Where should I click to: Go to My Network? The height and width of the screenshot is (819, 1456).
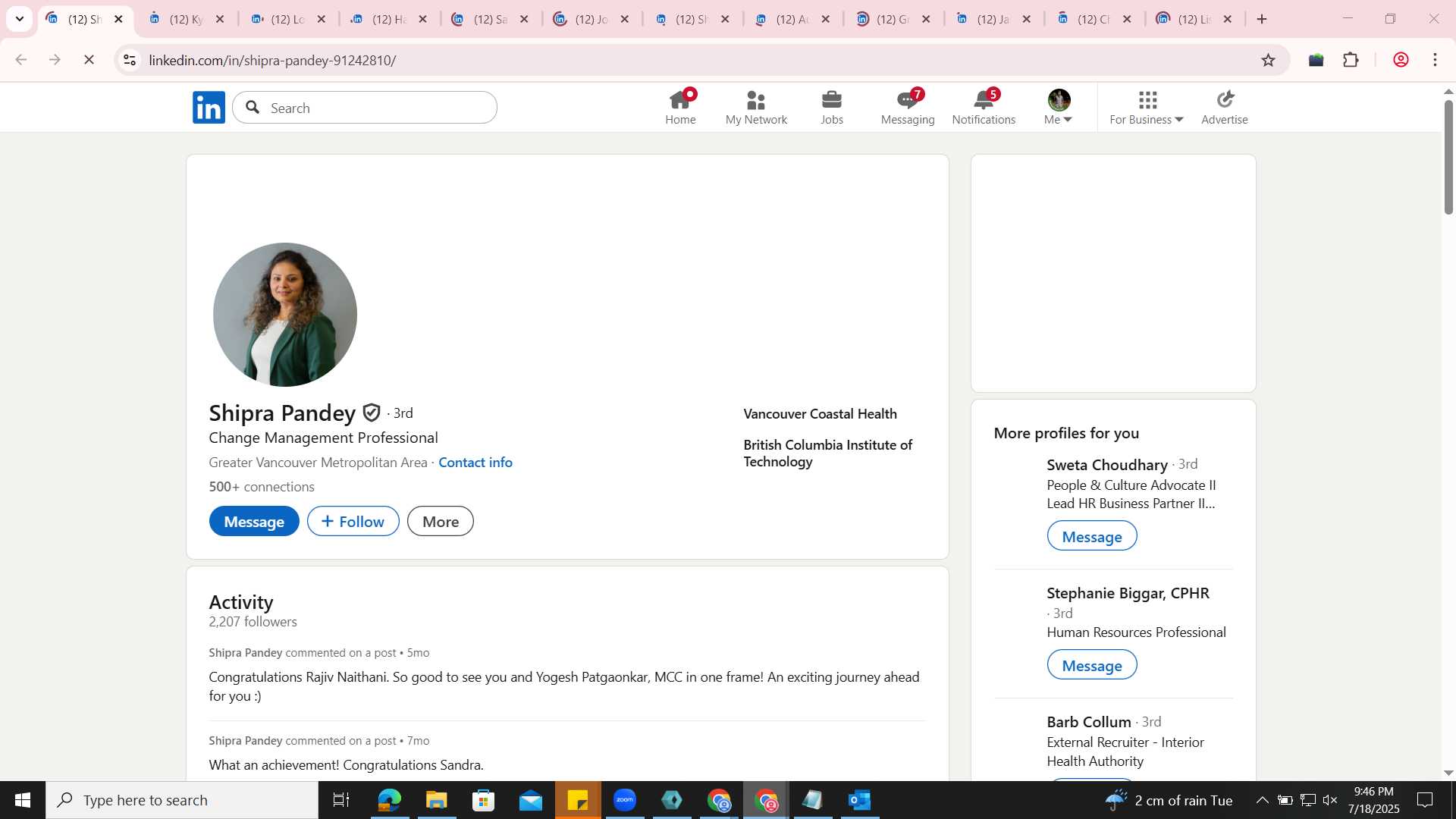tap(756, 107)
